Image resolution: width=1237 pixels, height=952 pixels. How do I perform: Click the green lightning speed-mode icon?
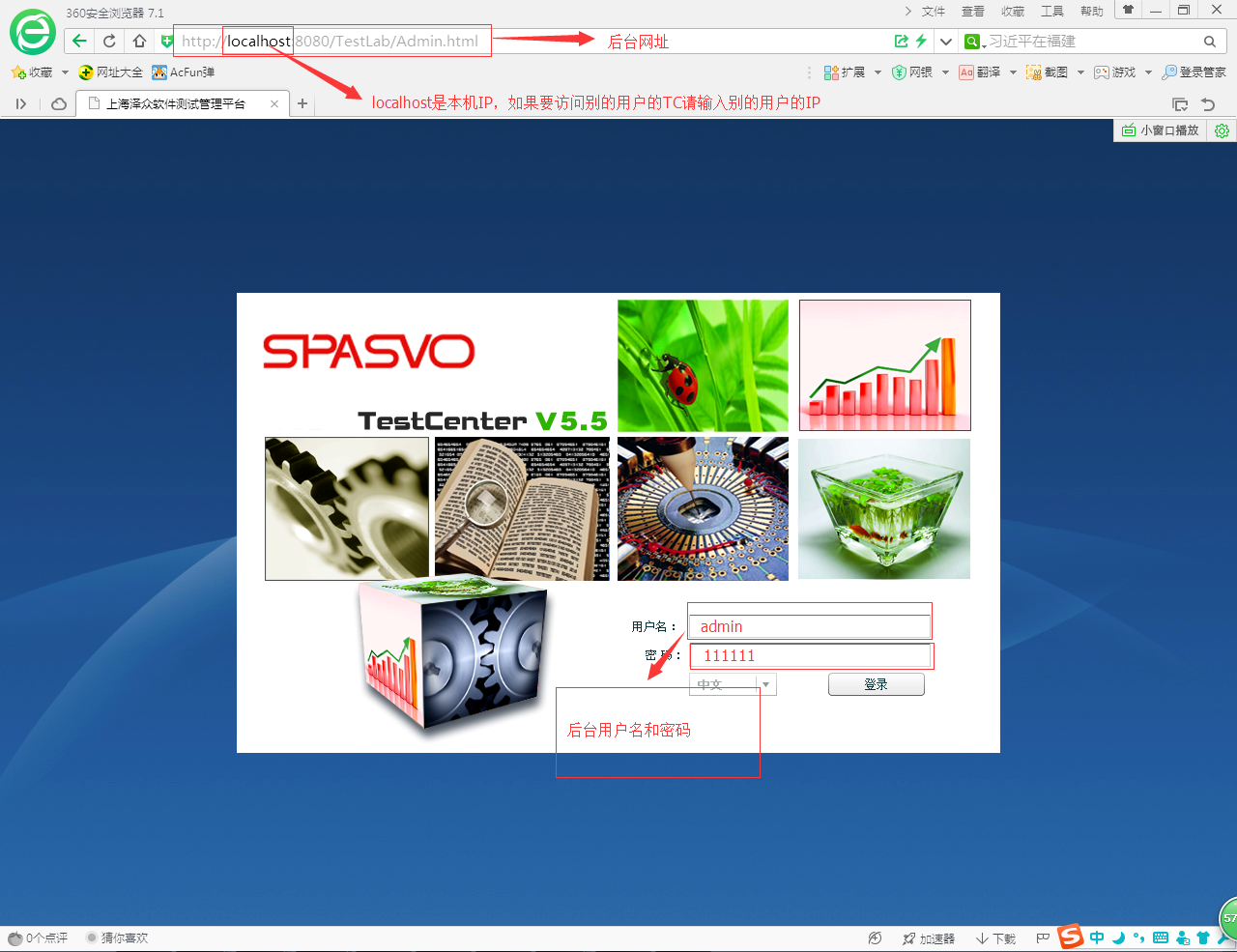(x=921, y=41)
